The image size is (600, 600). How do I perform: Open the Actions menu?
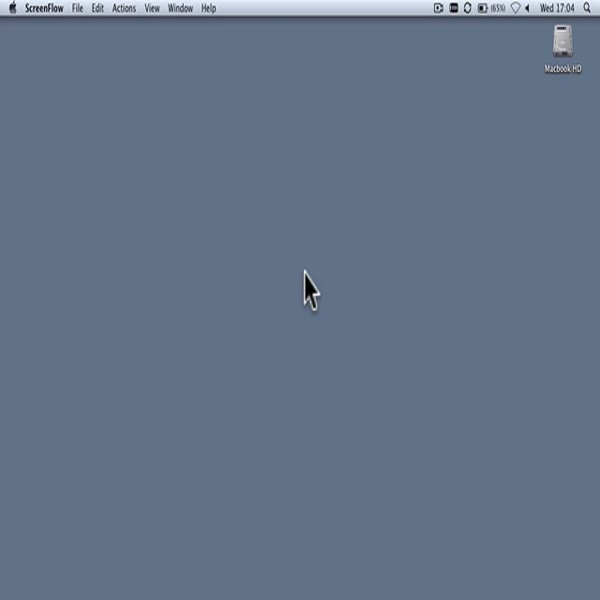tap(124, 8)
